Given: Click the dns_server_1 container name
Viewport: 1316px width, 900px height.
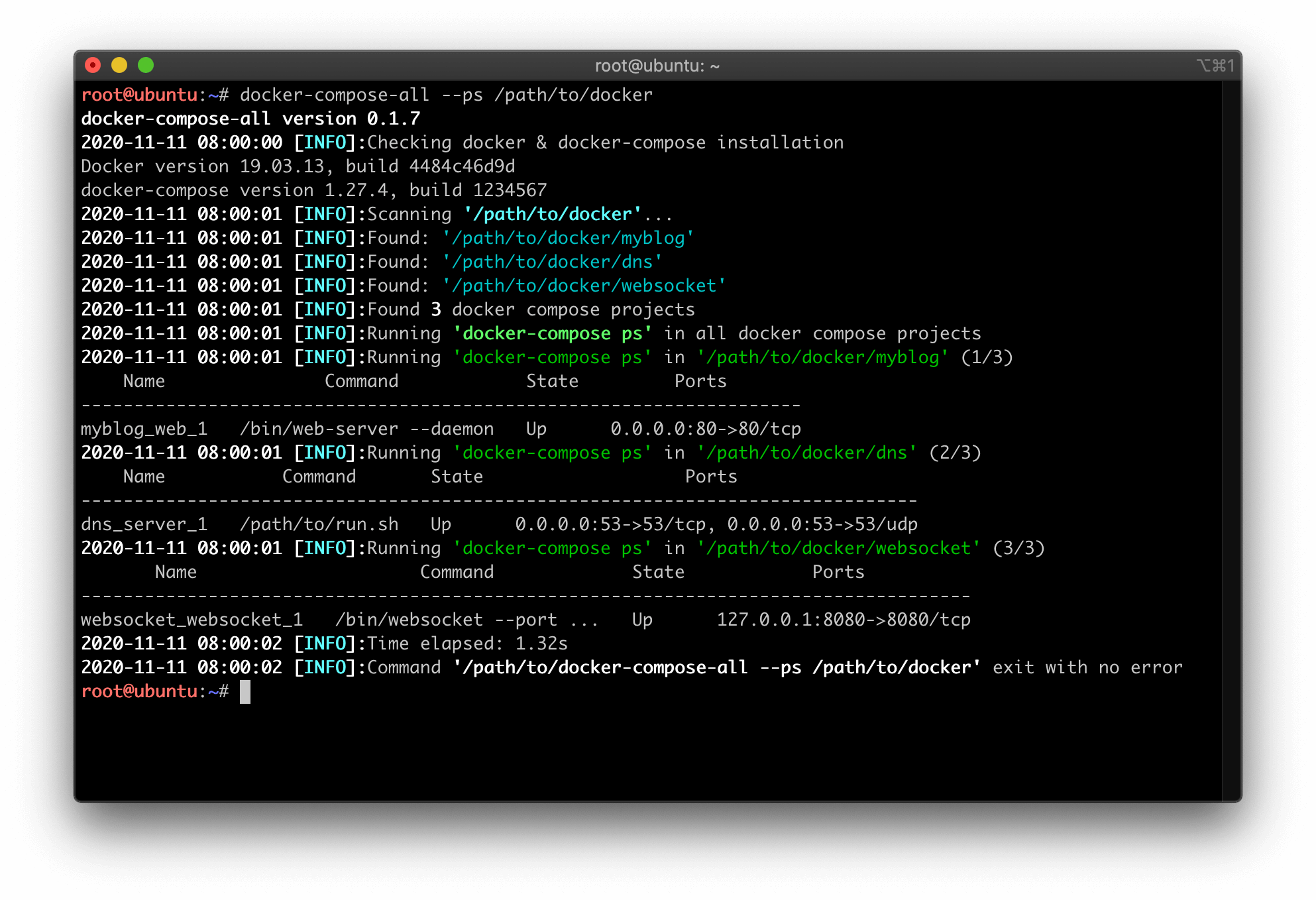Looking at the screenshot, I should 144,524.
